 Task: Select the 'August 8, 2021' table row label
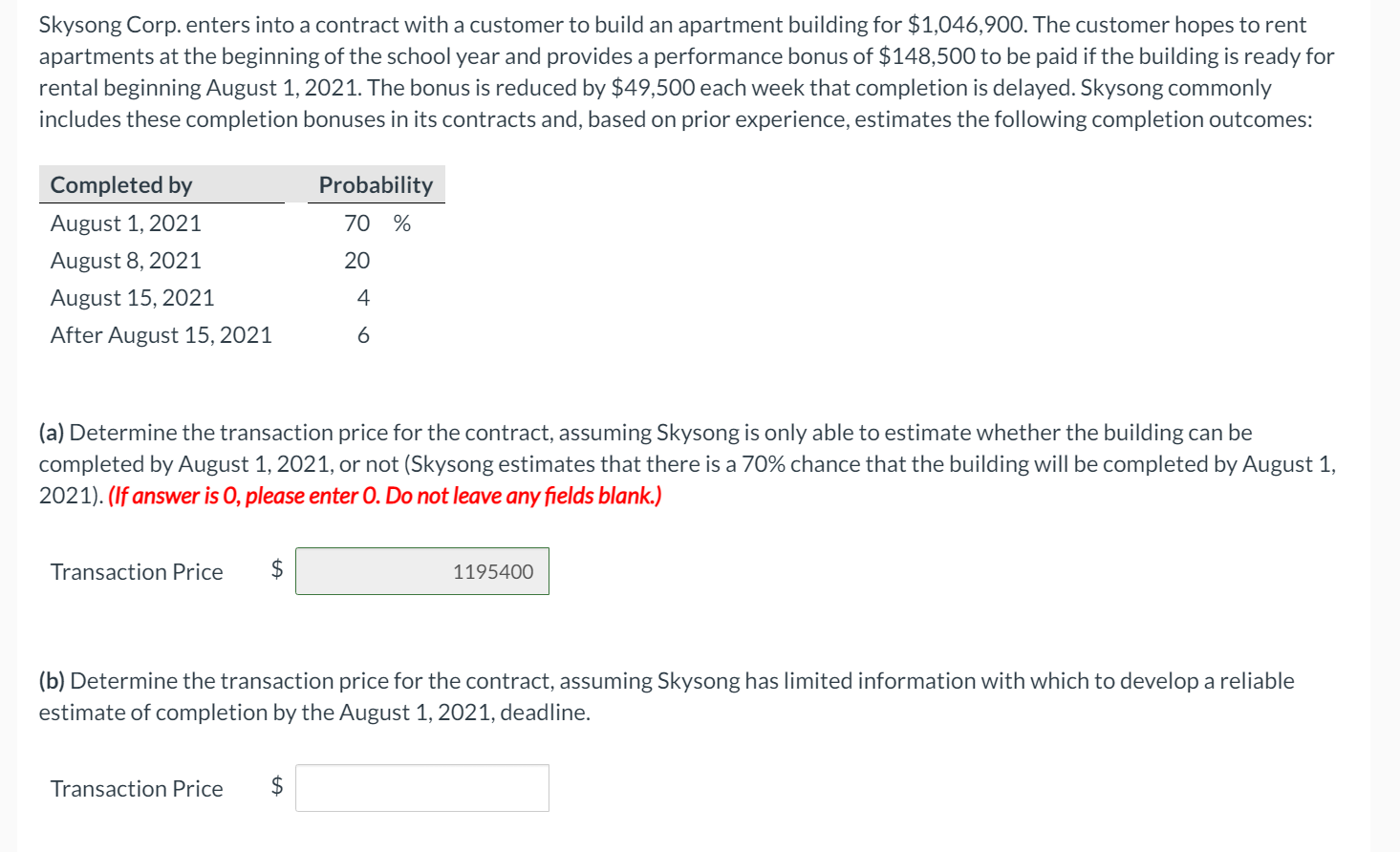(126, 261)
